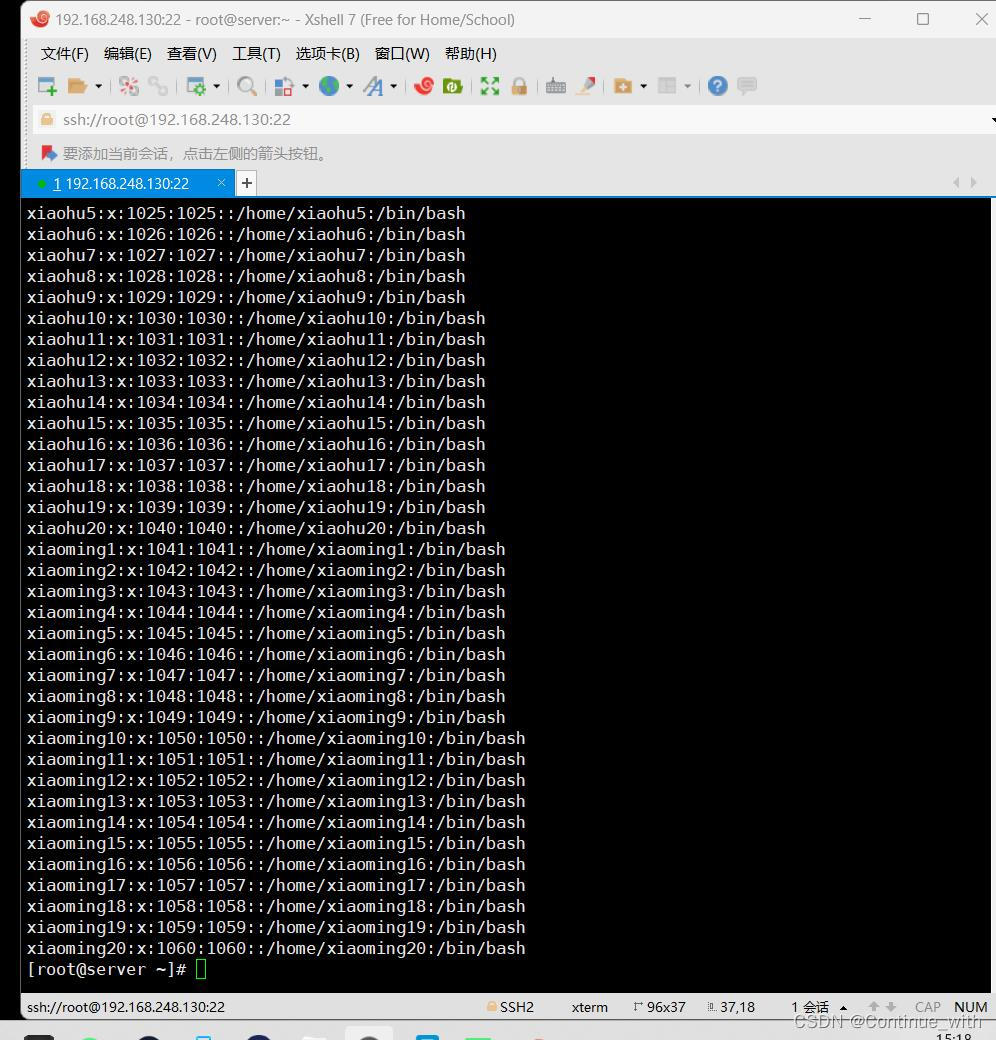Viewport: 996px width, 1040px height.
Task: Close the 192.168.248.130:22 session tab
Action: tap(221, 183)
